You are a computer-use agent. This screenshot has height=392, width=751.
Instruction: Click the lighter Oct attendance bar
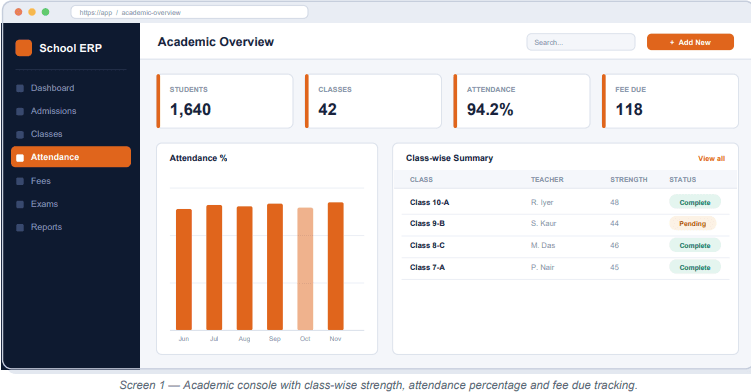point(305,269)
